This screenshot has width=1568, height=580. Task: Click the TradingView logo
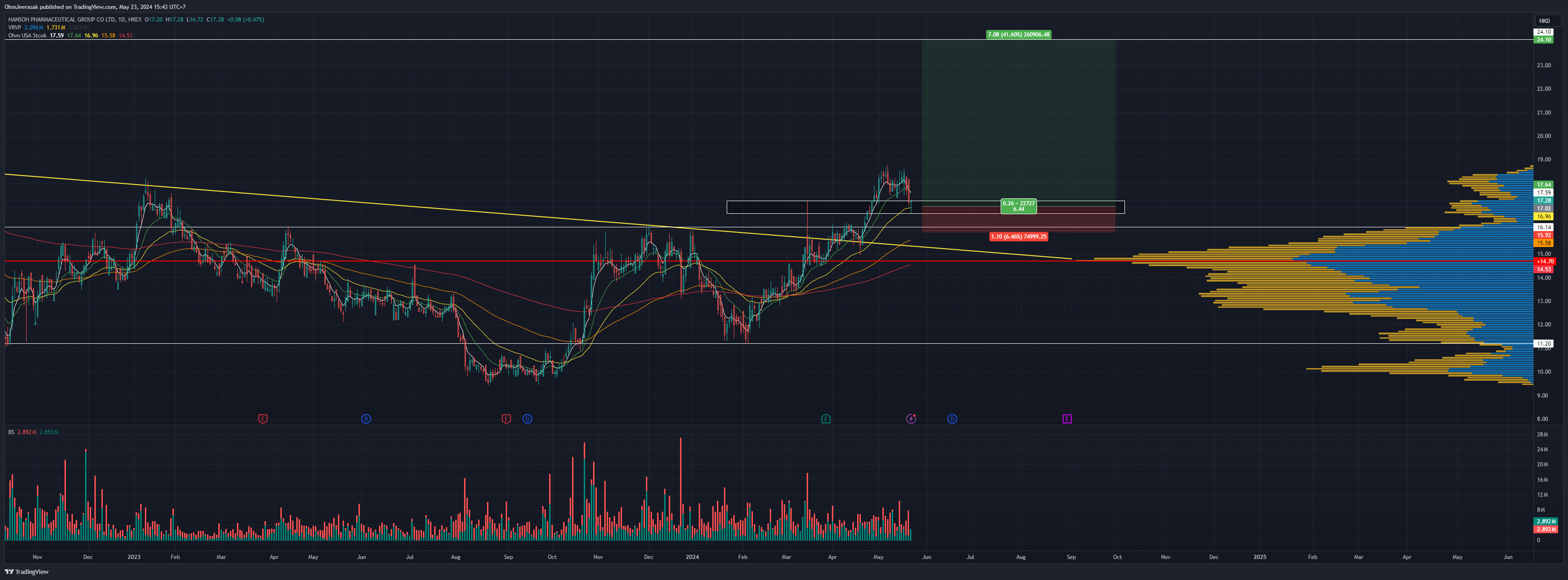pyautogui.click(x=26, y=572)
